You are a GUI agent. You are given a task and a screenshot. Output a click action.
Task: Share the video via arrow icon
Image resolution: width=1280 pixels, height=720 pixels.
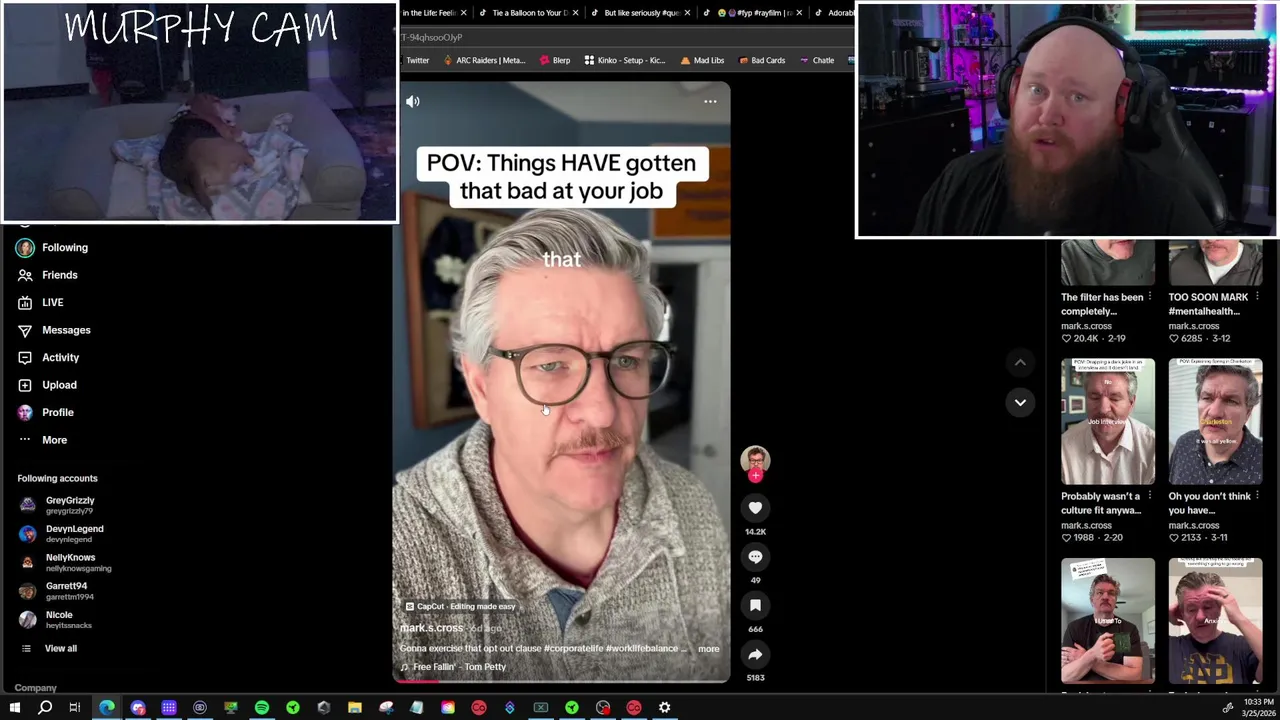(x=755, y=654)
